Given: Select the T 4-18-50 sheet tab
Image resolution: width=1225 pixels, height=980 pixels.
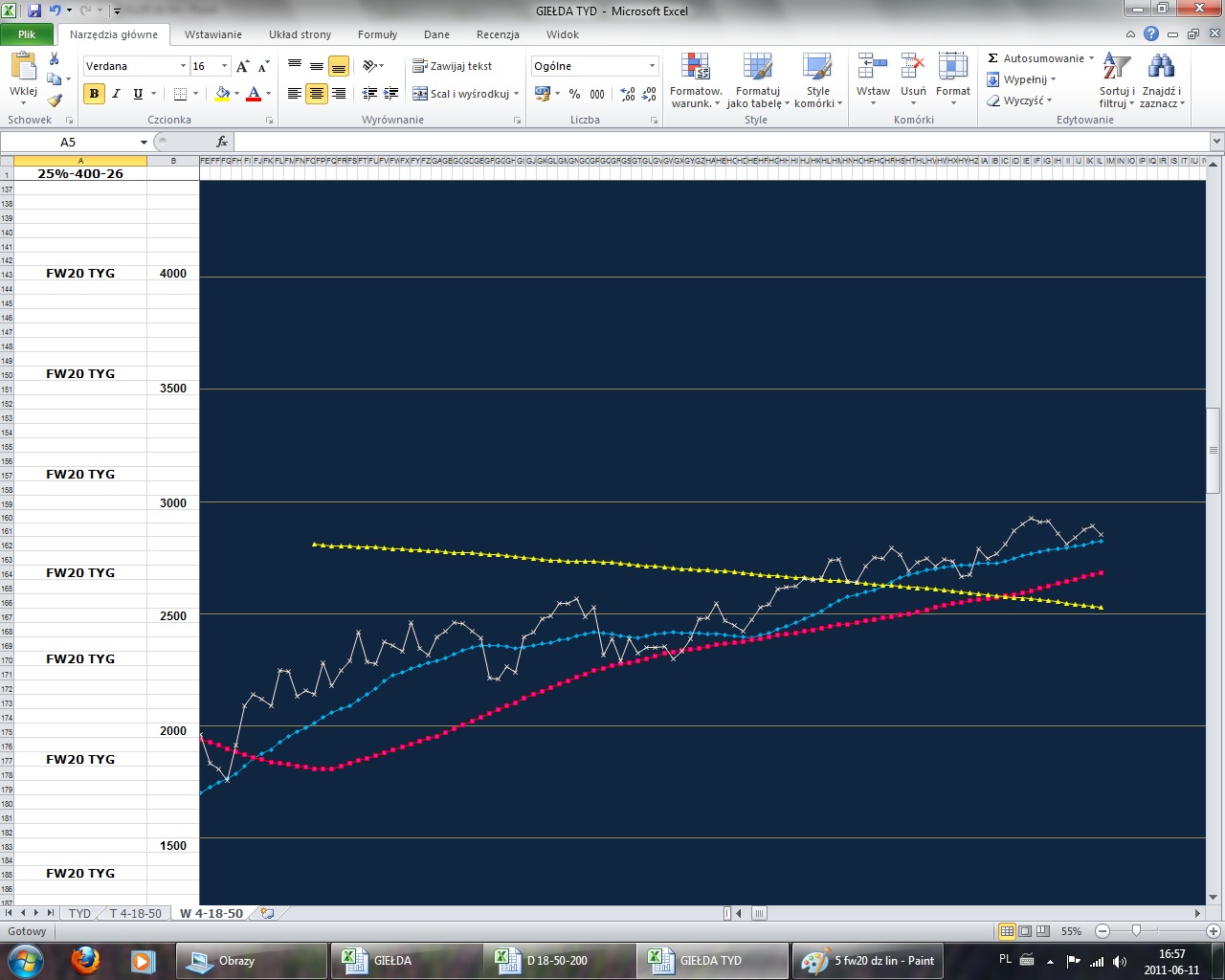Looking at the screenshot, I should (x=135, y=913).
